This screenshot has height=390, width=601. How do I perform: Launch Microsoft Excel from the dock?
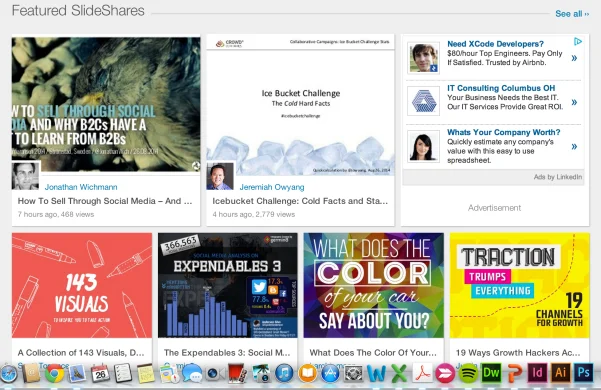399,374
